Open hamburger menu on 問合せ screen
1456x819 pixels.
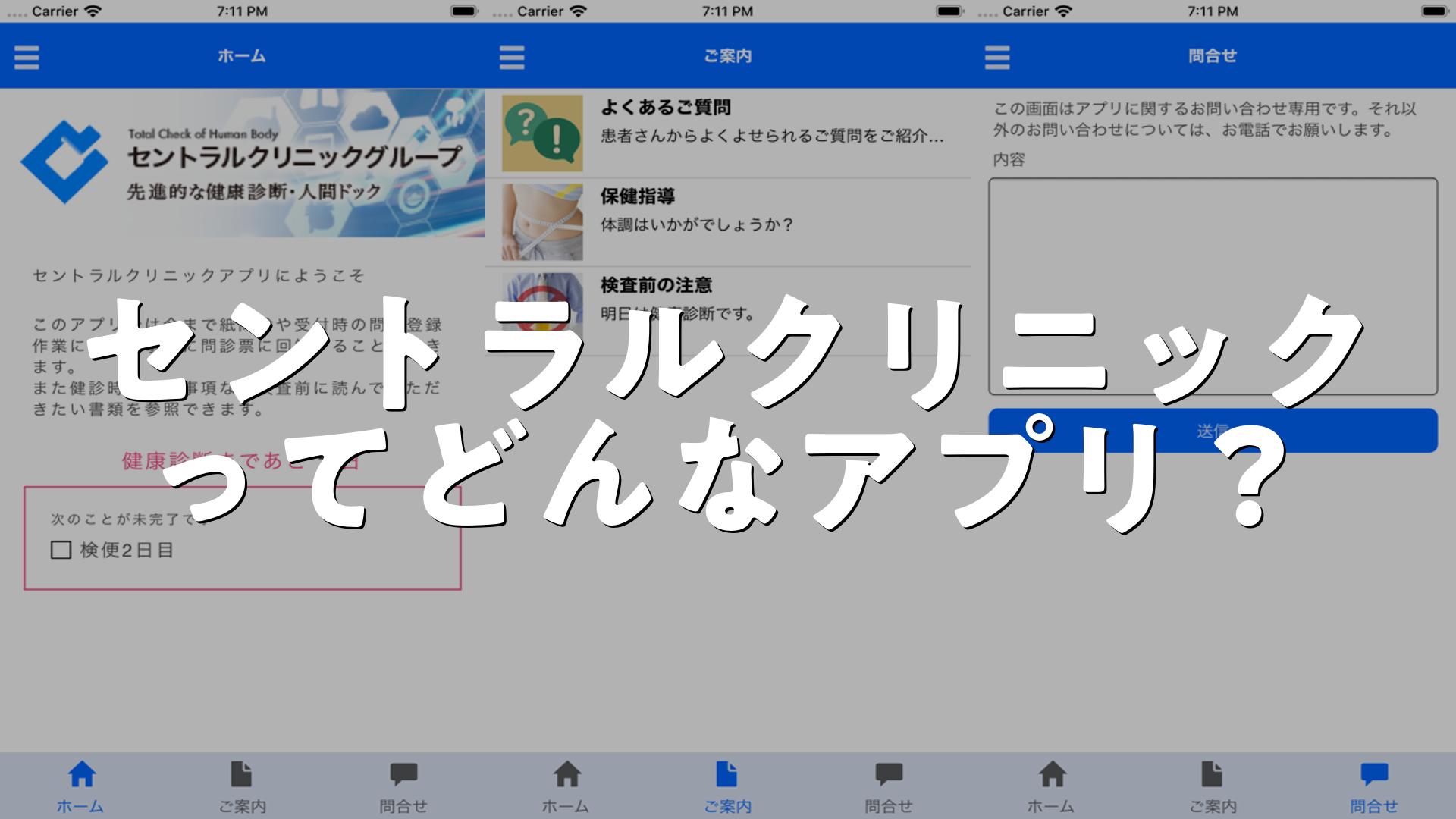pos(997,57)
